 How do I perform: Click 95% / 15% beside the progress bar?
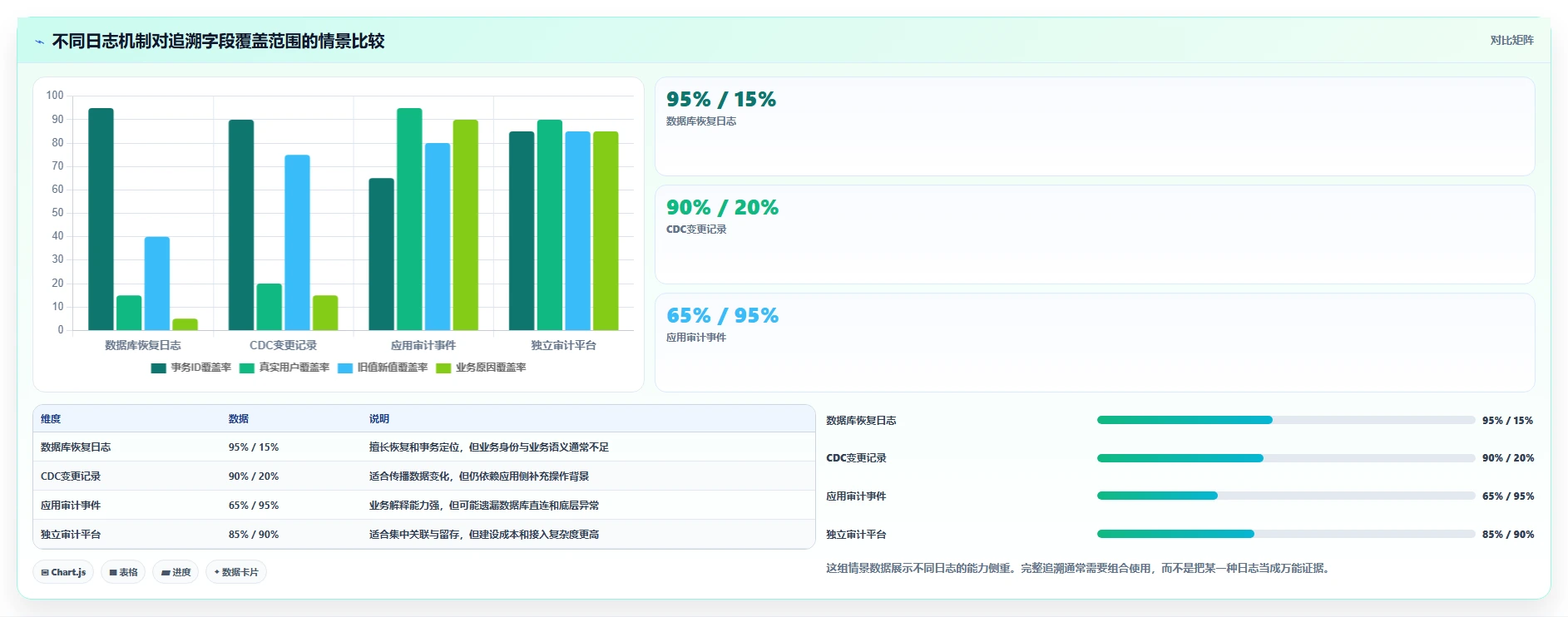tap(1508, 421)
